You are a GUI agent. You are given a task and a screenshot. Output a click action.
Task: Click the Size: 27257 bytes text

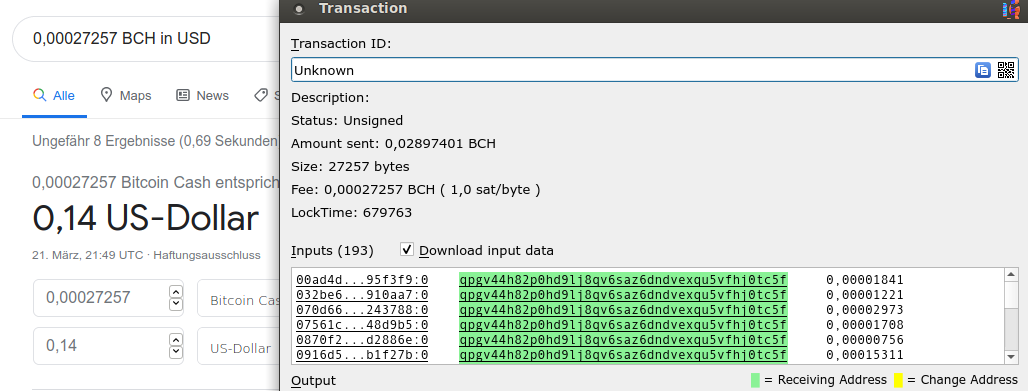tap(350, 167)
